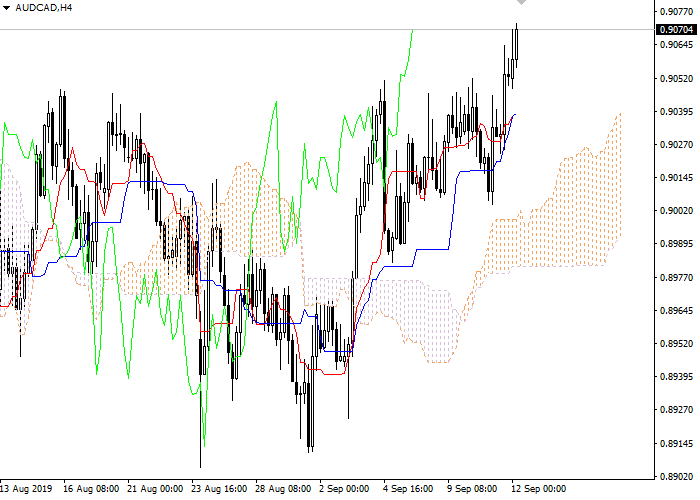The height and width of the screenshot is (500, 700).
Task: Click the AUDCAD,H4 symbol label
Action: tap(43, 8)
